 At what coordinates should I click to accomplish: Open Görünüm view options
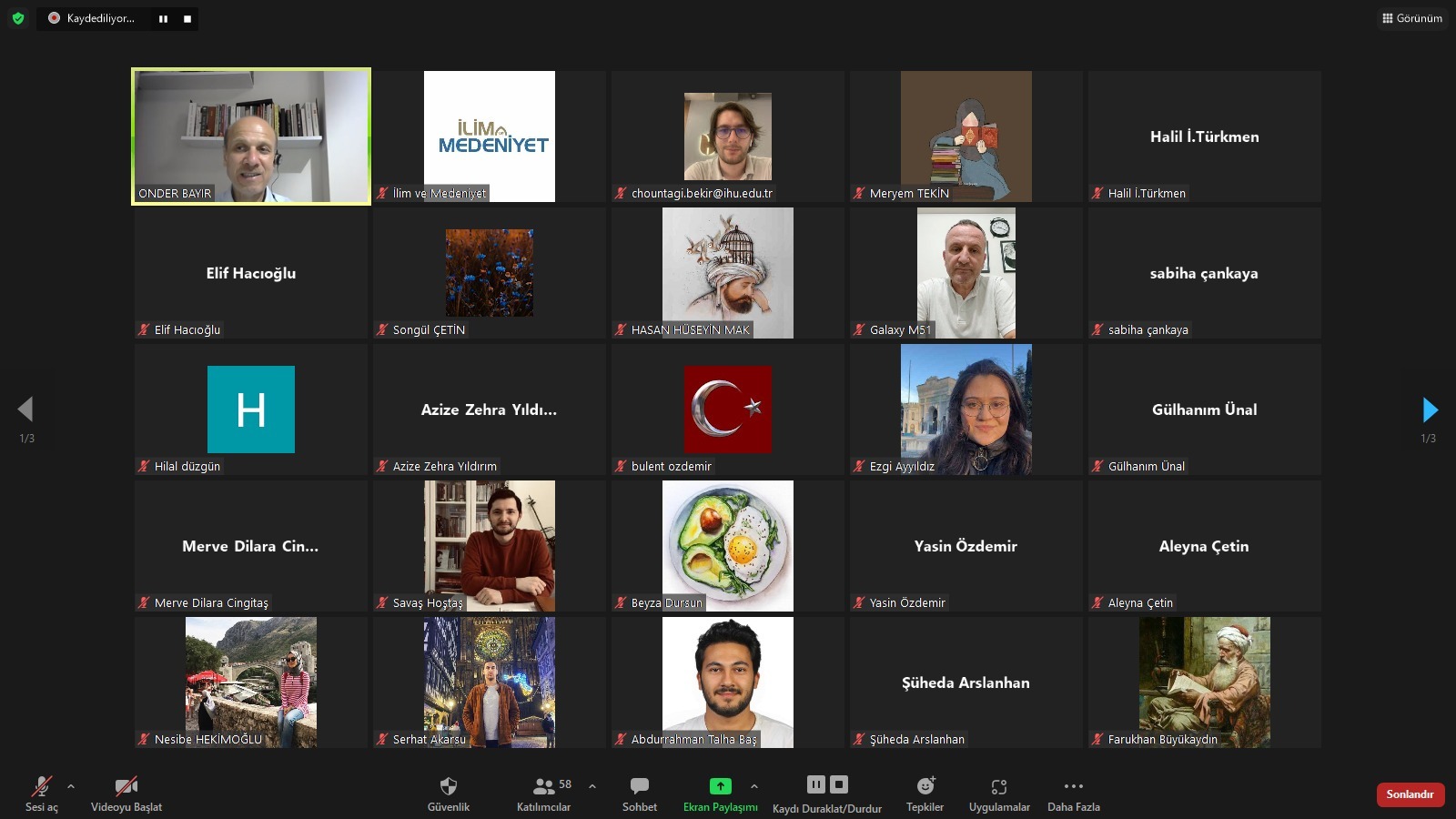pos(1411,18)
